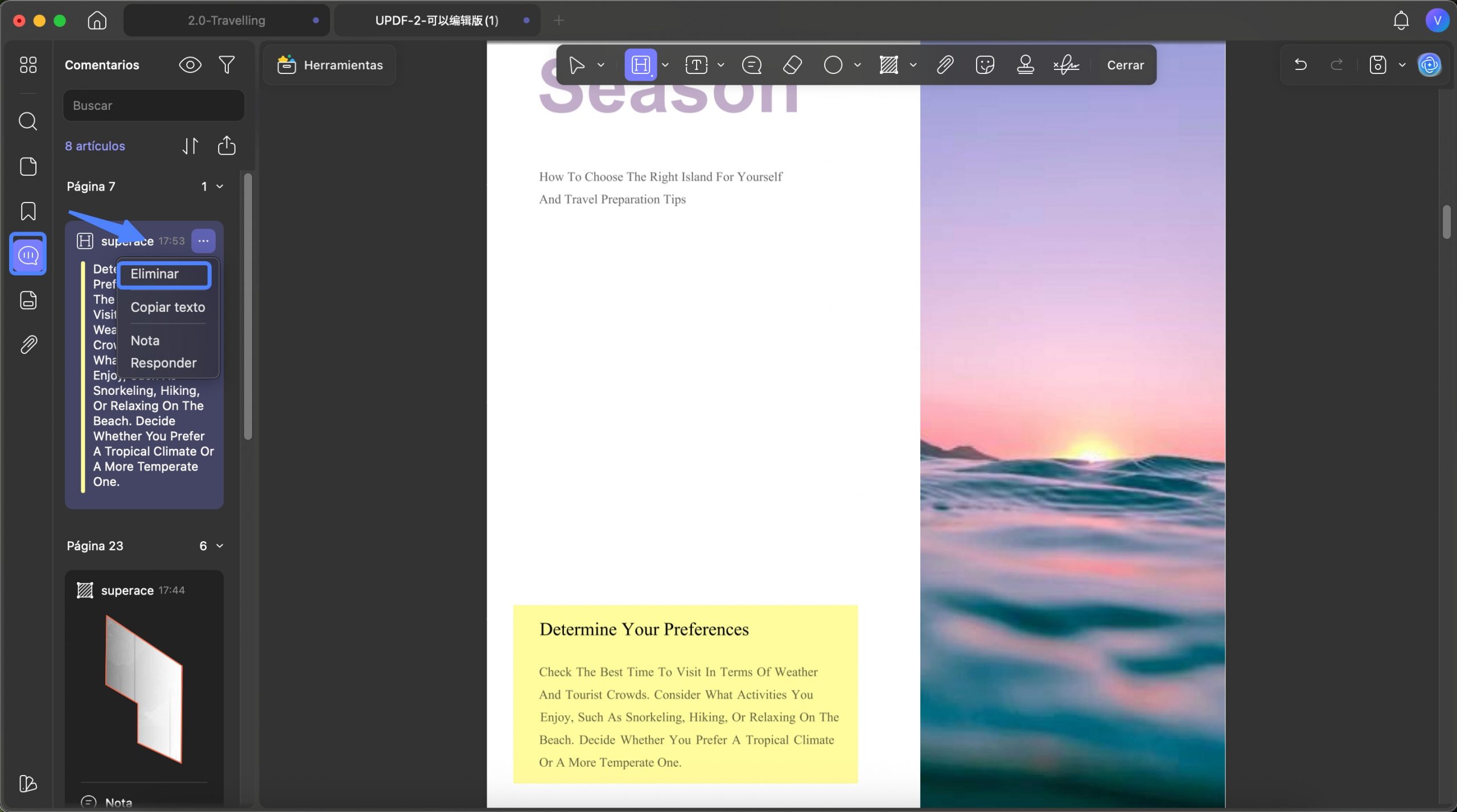Viewport: 1457px width, 812px height.
Task: Click the 'How To Choose The Right Island' subtitle
Action: (x=660, y=177)
